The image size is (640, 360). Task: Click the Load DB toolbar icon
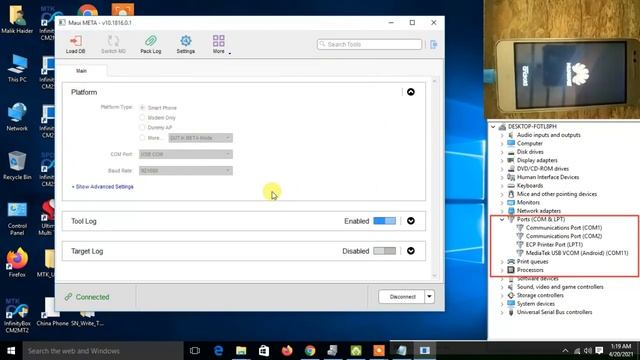coord(76,44)
